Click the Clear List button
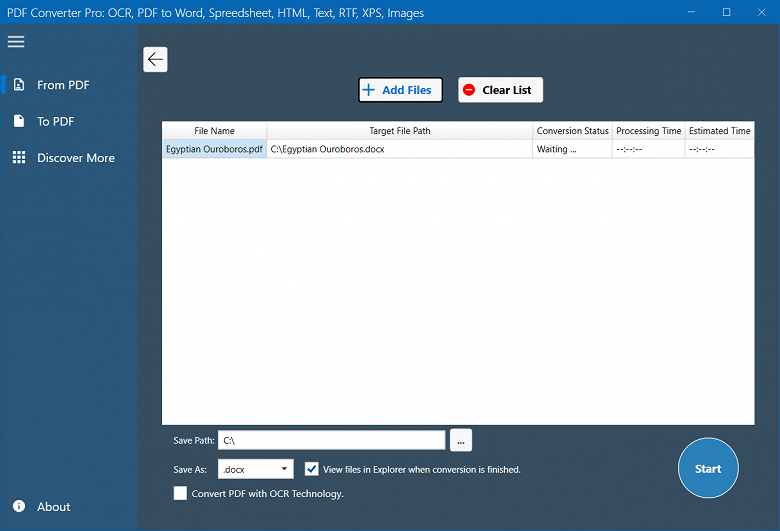The image size is (780, 531). (x=500, y=90)
